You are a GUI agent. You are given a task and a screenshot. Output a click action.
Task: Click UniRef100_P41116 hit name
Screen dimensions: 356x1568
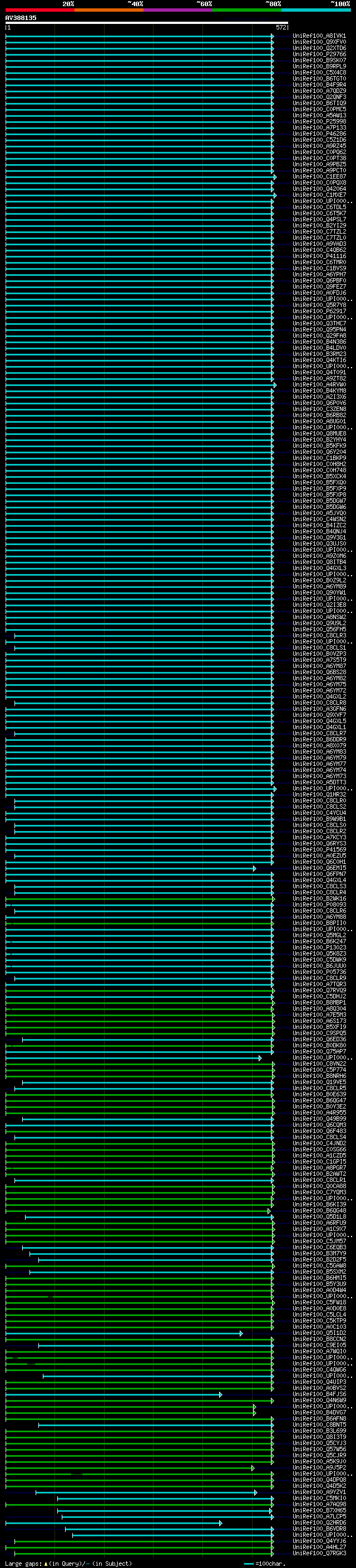[x=319, y=256]
